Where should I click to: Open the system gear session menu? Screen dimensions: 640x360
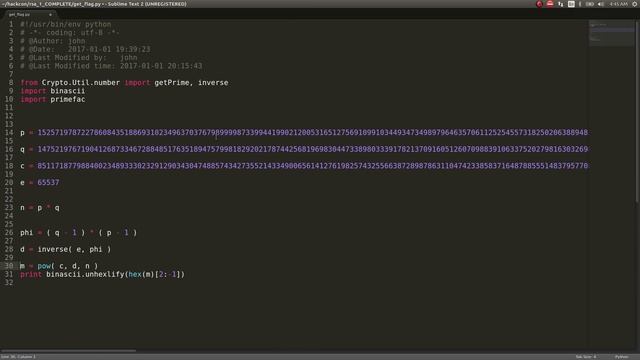tap(635, 4)
